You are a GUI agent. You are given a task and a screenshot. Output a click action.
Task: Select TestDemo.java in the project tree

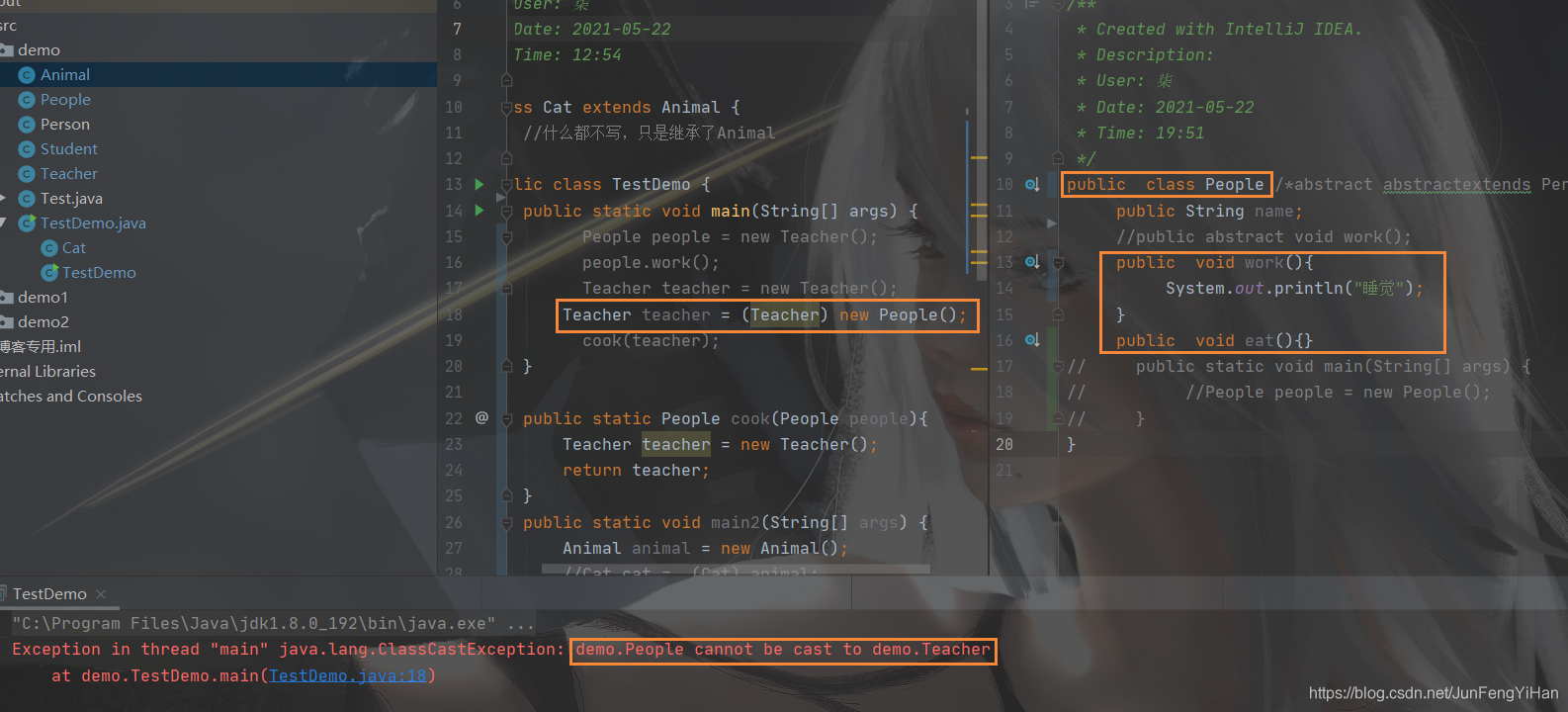(x=93, y=223)
